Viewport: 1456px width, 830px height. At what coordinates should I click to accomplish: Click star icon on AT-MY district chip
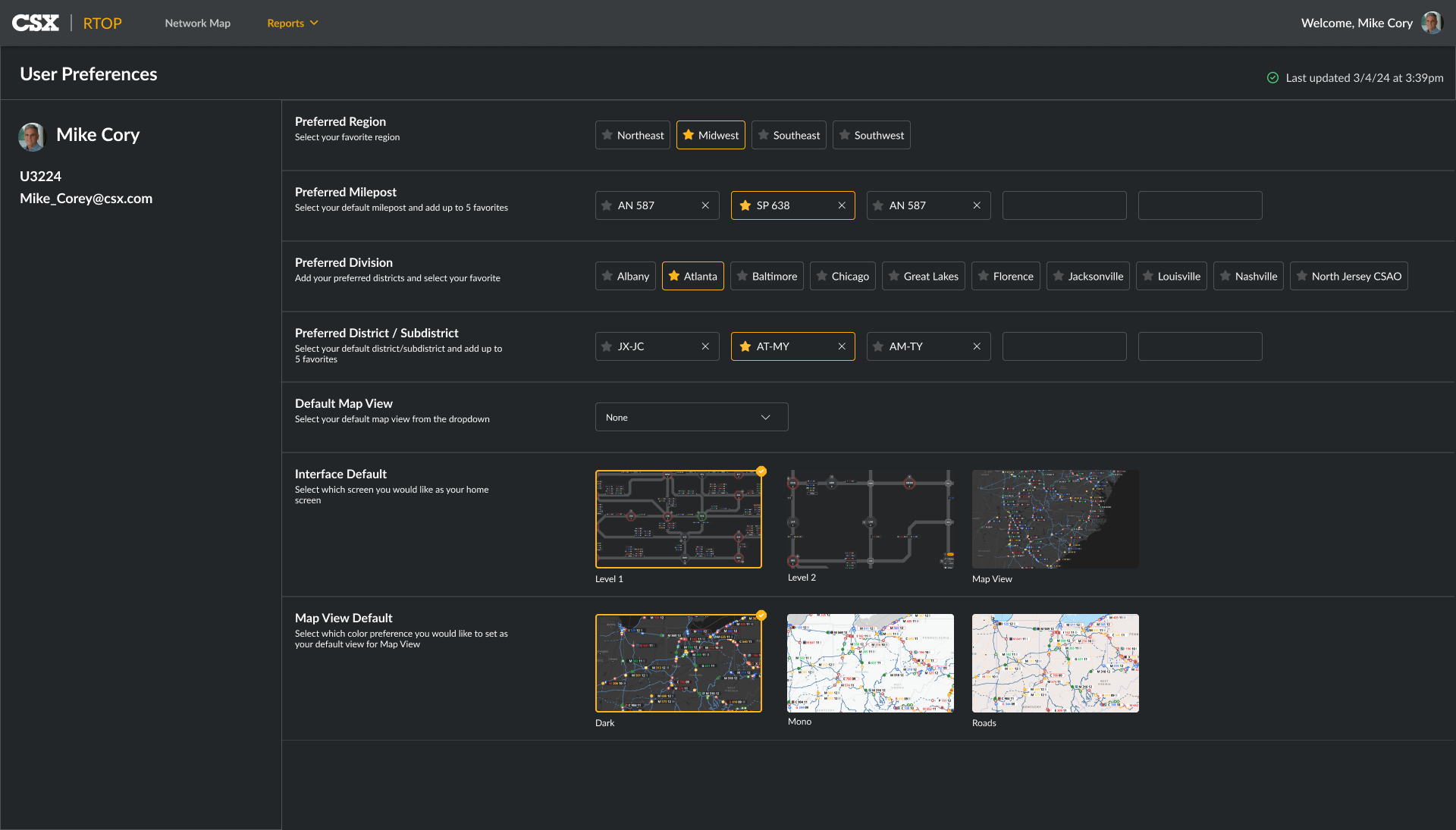pos(745,346)
